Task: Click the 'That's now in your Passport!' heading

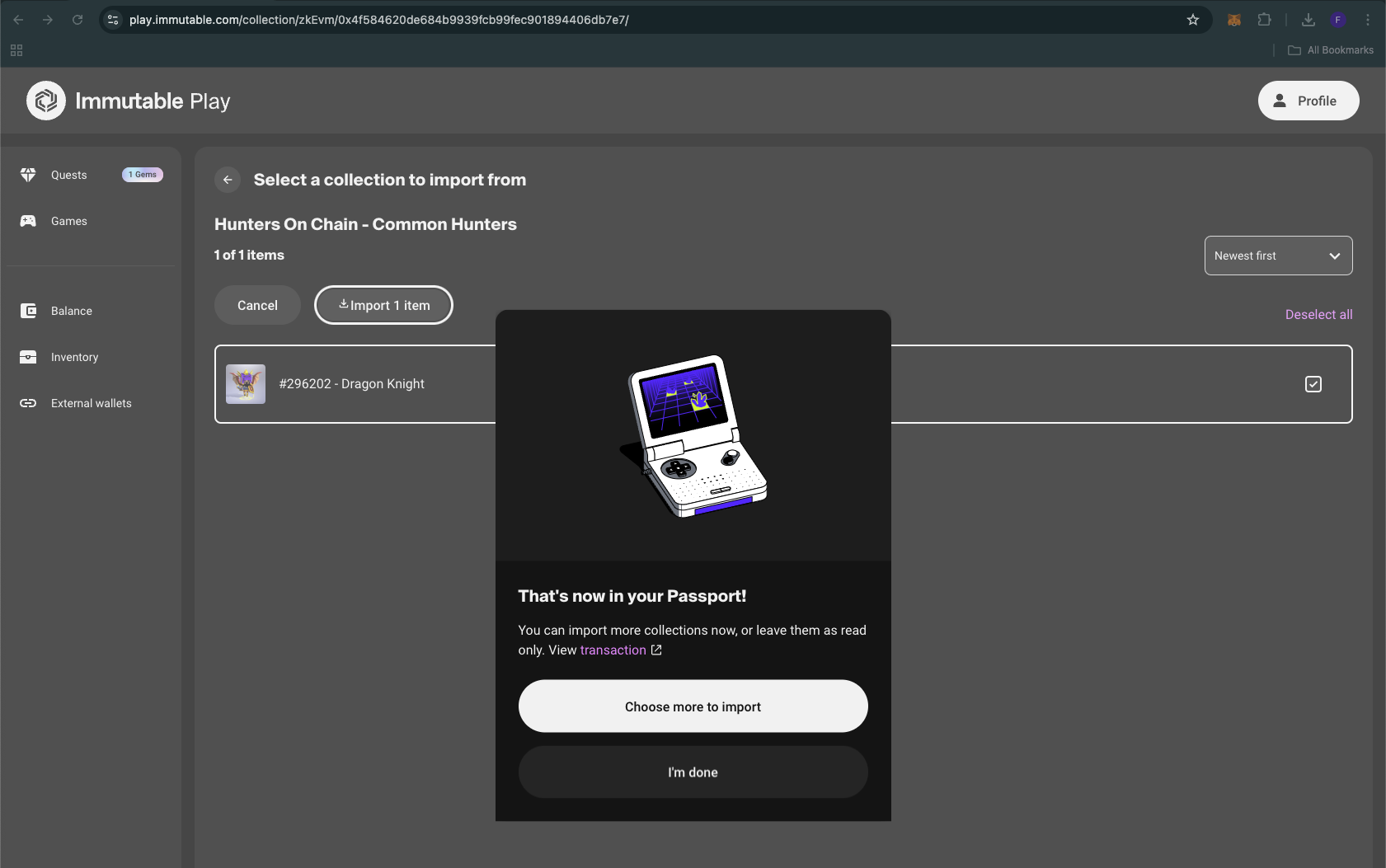Action: (x=632, y=596)
